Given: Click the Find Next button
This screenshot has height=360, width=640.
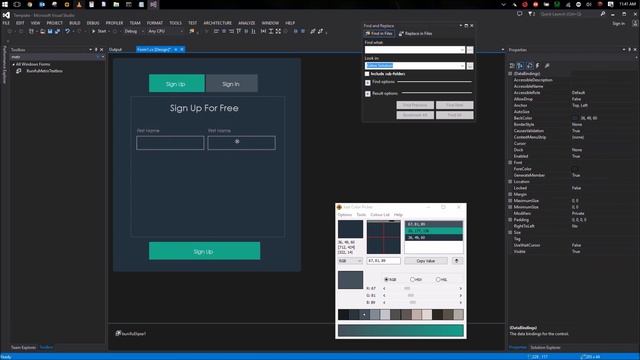Looking at the screenshot, I should tap(454, 105).
